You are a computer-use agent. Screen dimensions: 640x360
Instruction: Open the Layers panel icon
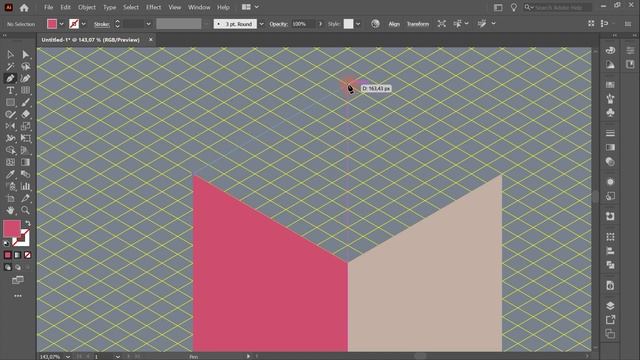[610, 306]
